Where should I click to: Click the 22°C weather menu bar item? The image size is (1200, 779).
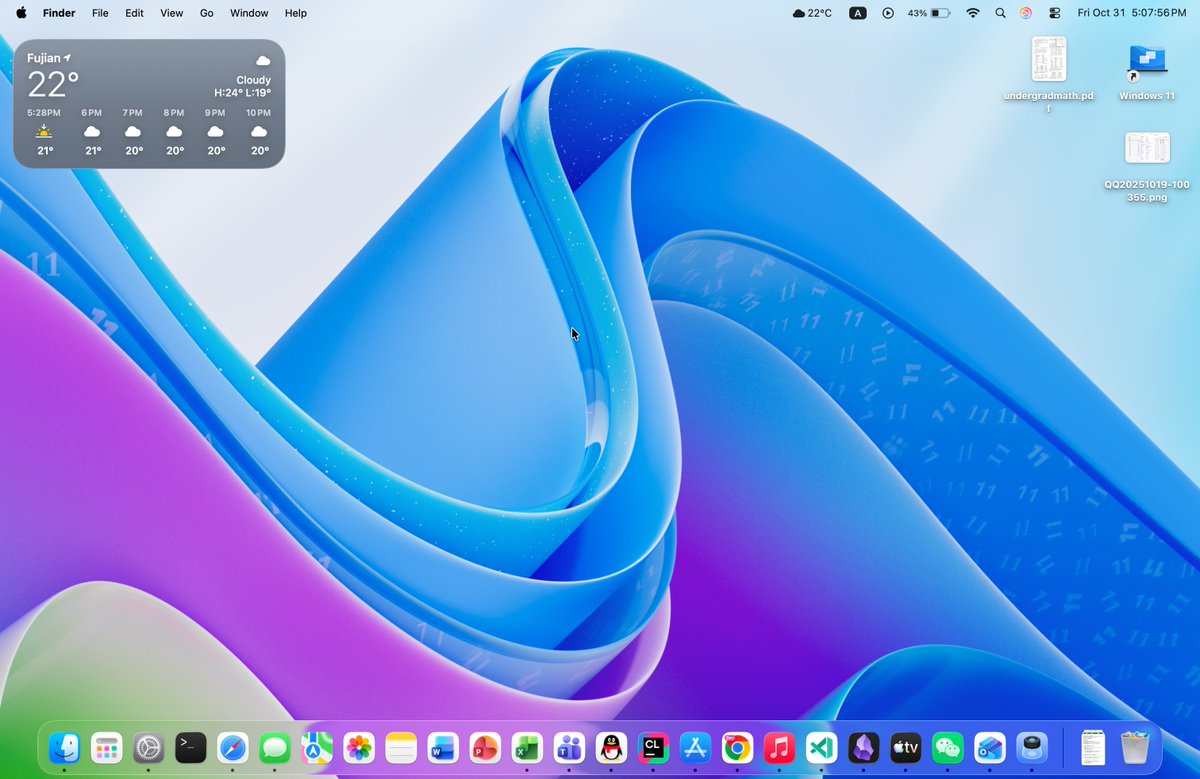click(812, 13)
